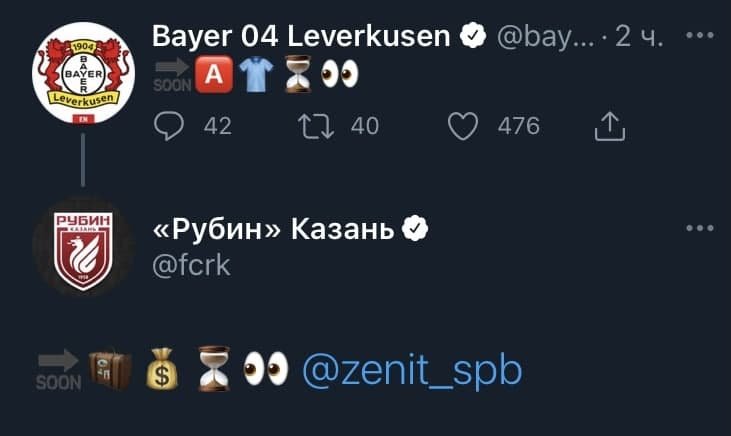The width and height of the screenshot is (731, 436).
Task: Open the Rubin Kazan tweet options menu
Action: (x=700, y=229)
